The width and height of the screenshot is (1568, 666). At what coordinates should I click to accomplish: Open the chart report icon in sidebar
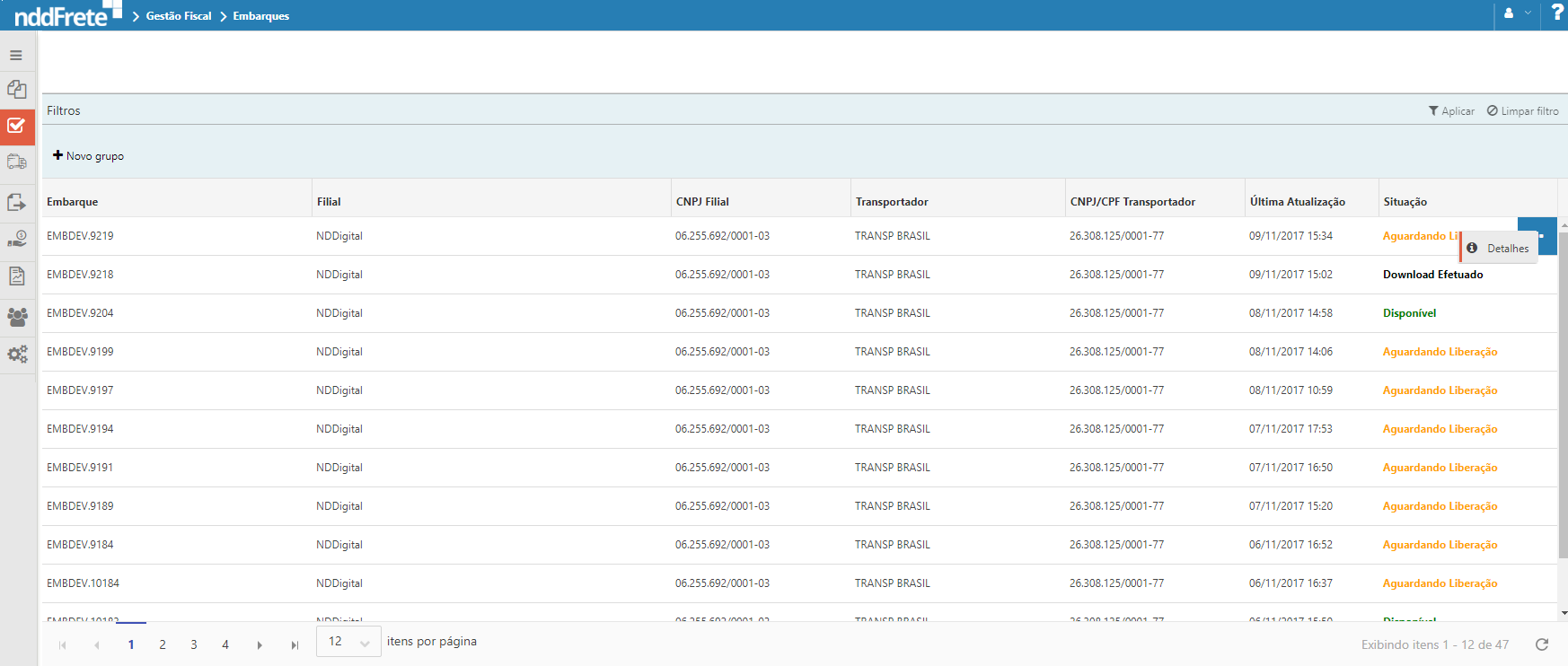[16, 276]
